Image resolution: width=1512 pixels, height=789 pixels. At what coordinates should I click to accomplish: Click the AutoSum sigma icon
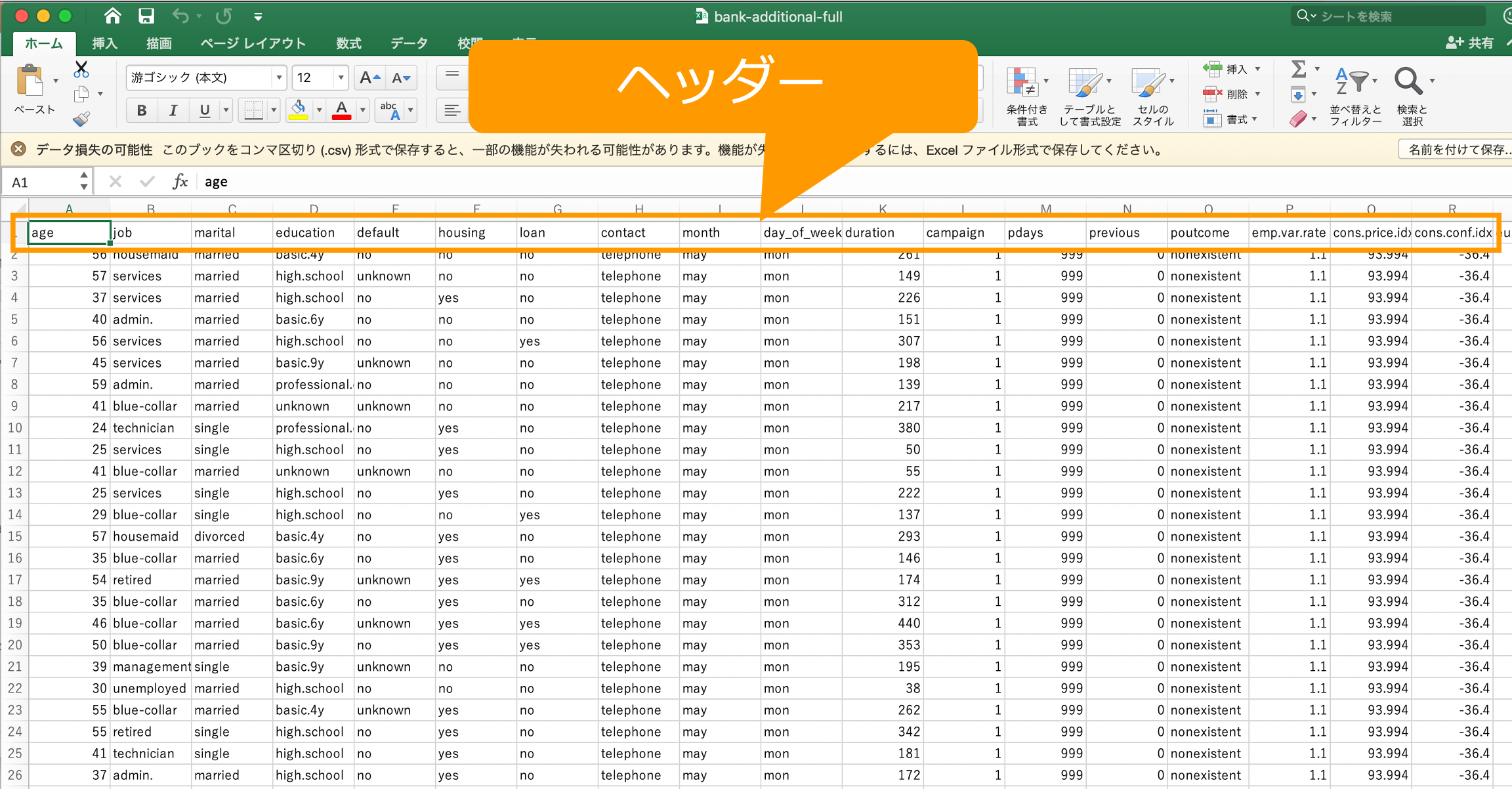click(1298, 70)
